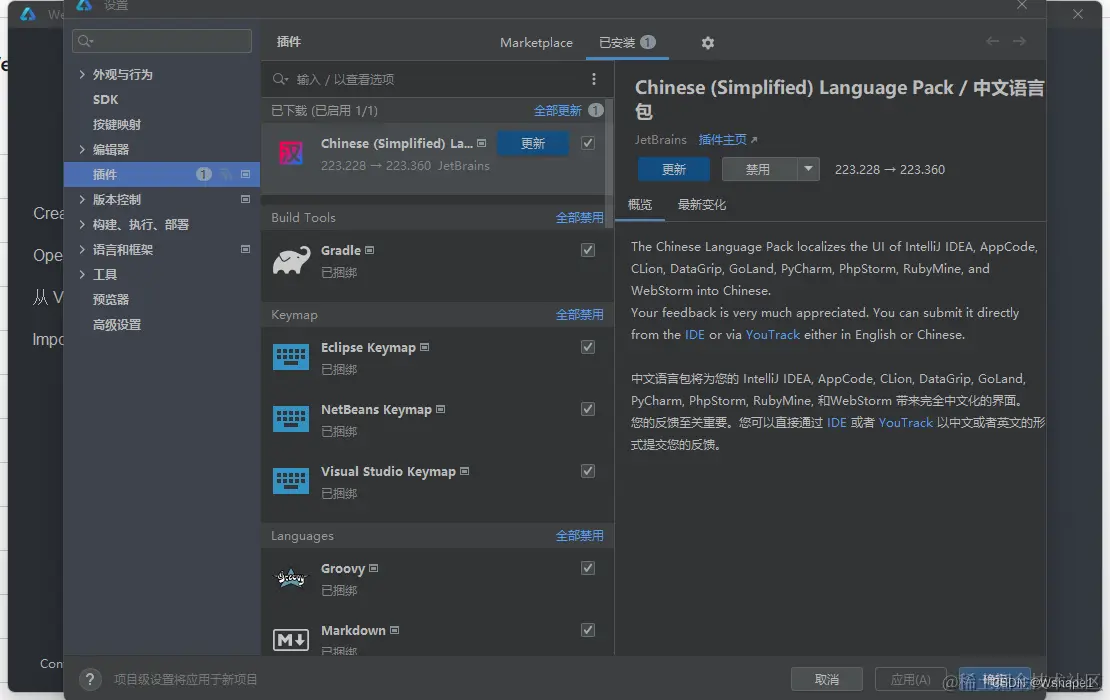Viewport: 1110px width, 700px height.
Task: Open the YouTrack link in English description
Action: point(772,335)
